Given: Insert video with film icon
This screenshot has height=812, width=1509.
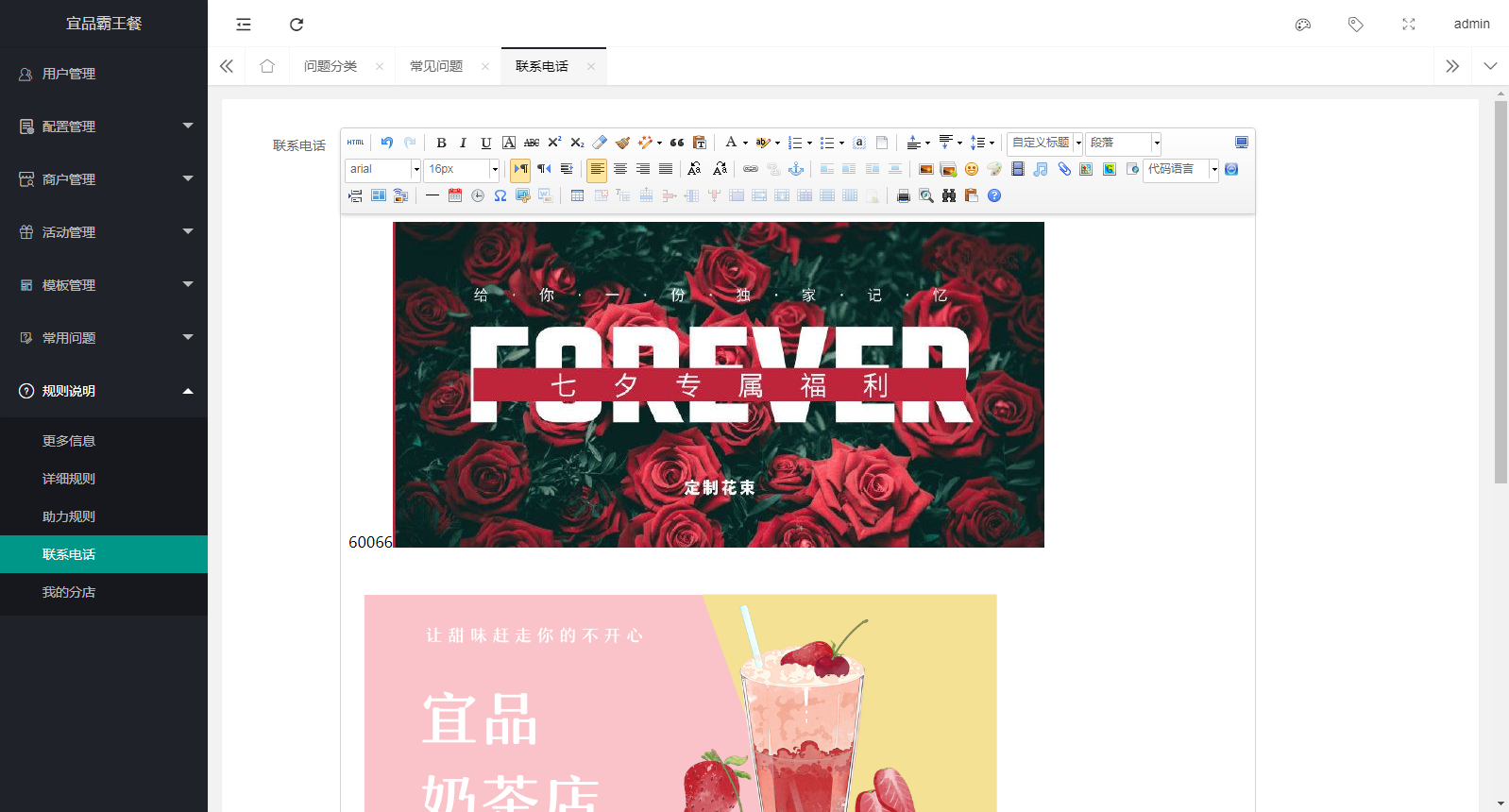Looking at the screenshot, I should (x=1018, y=169).
